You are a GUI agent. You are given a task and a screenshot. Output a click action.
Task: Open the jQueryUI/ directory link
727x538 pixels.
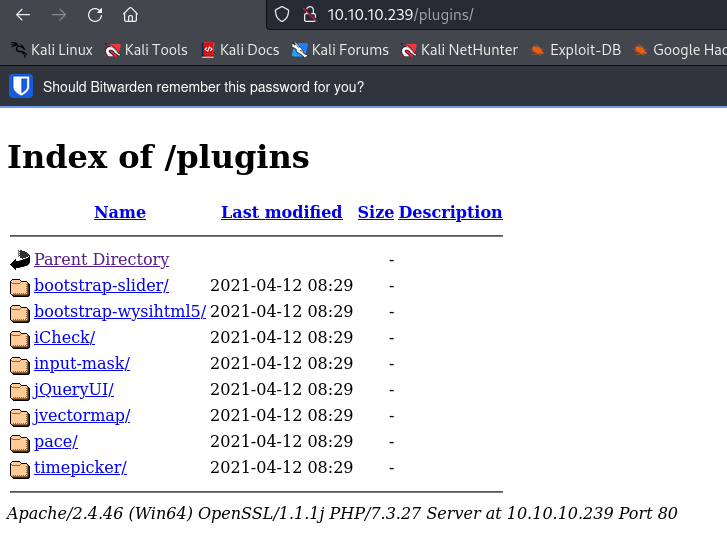[x=74, y=389]
